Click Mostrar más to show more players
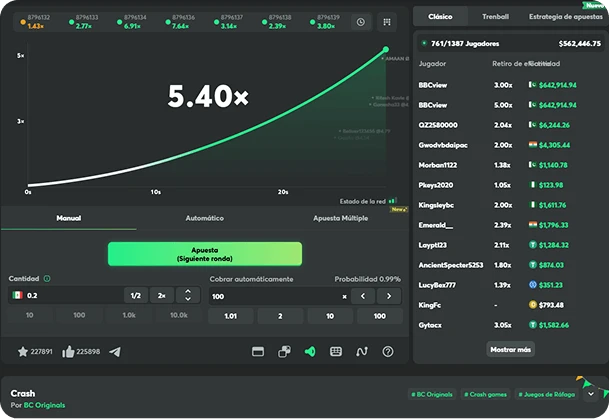 click(x=510, y=349)
